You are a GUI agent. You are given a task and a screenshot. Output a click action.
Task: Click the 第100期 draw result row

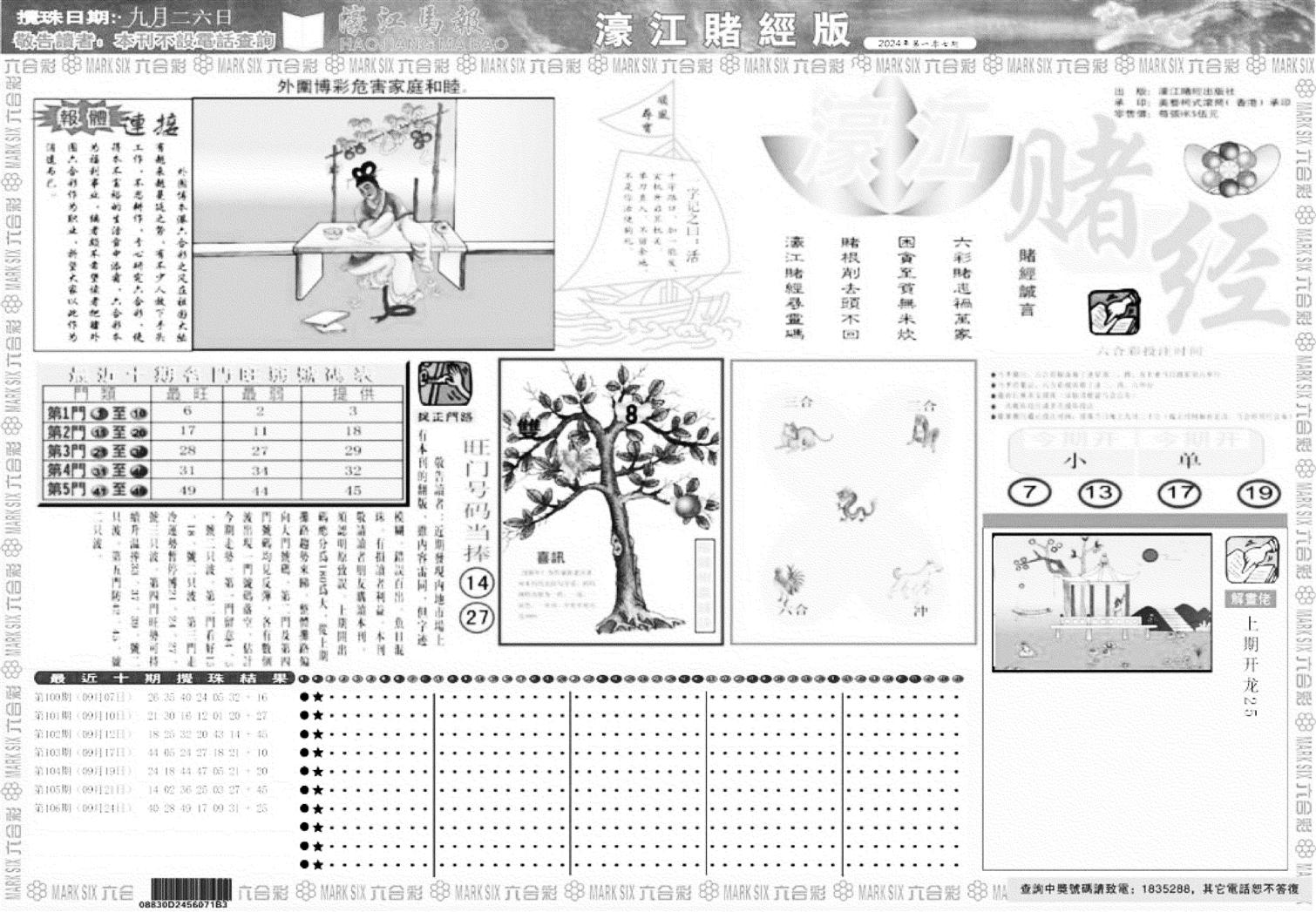[x=152, y=697]
